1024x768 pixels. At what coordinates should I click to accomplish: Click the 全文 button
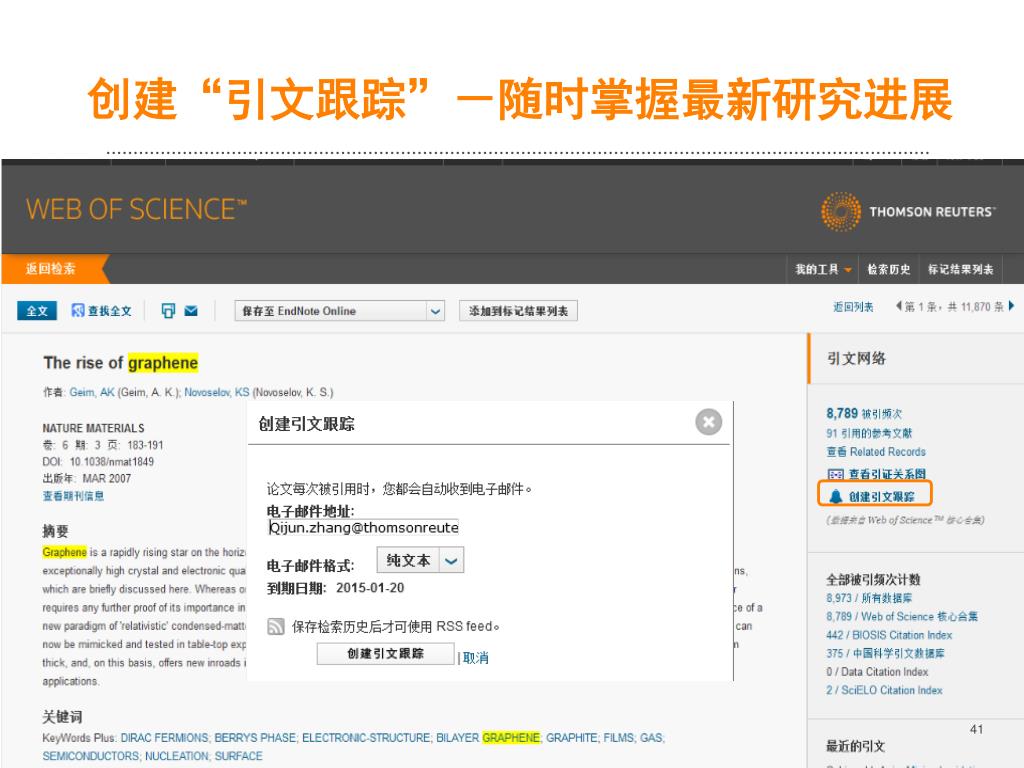37,311
